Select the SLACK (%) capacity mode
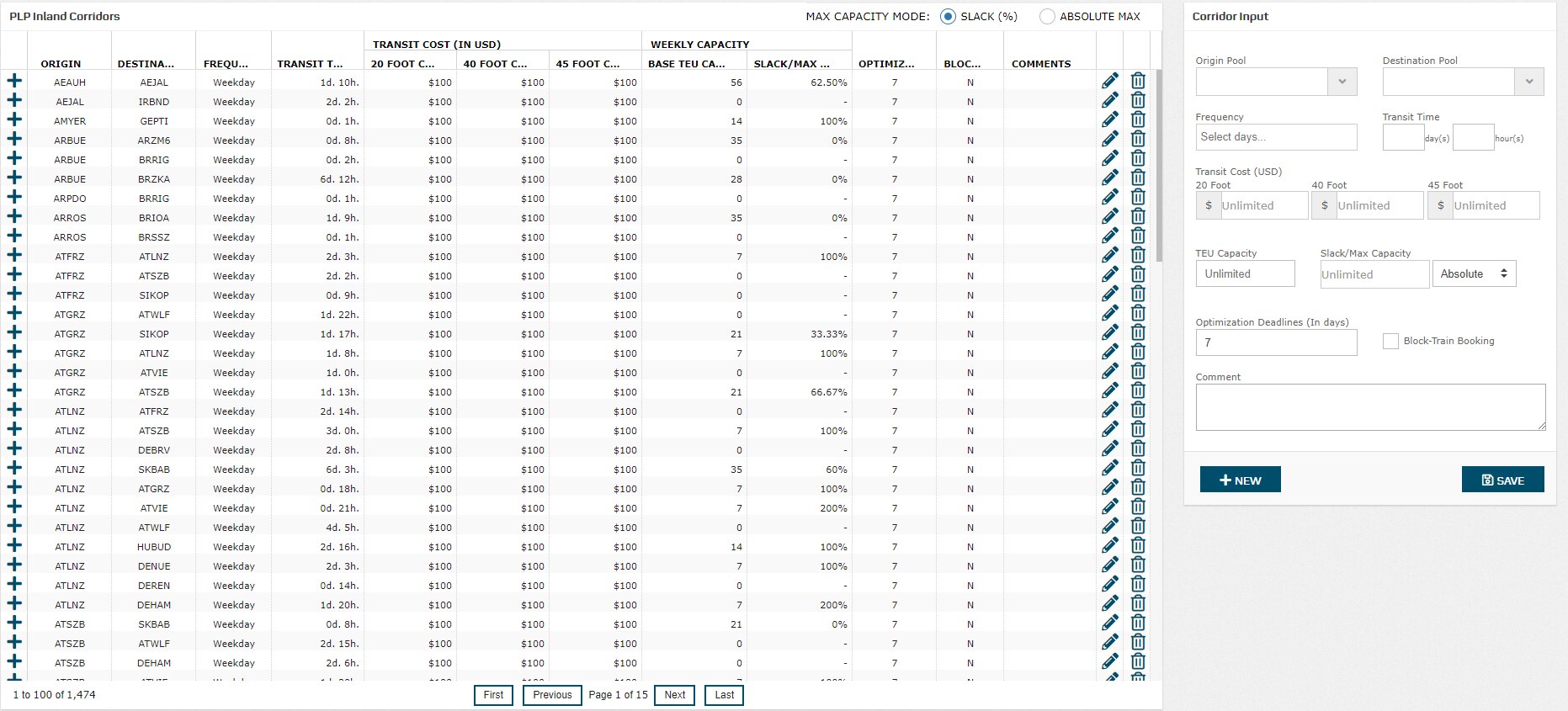 coord(949,17)
